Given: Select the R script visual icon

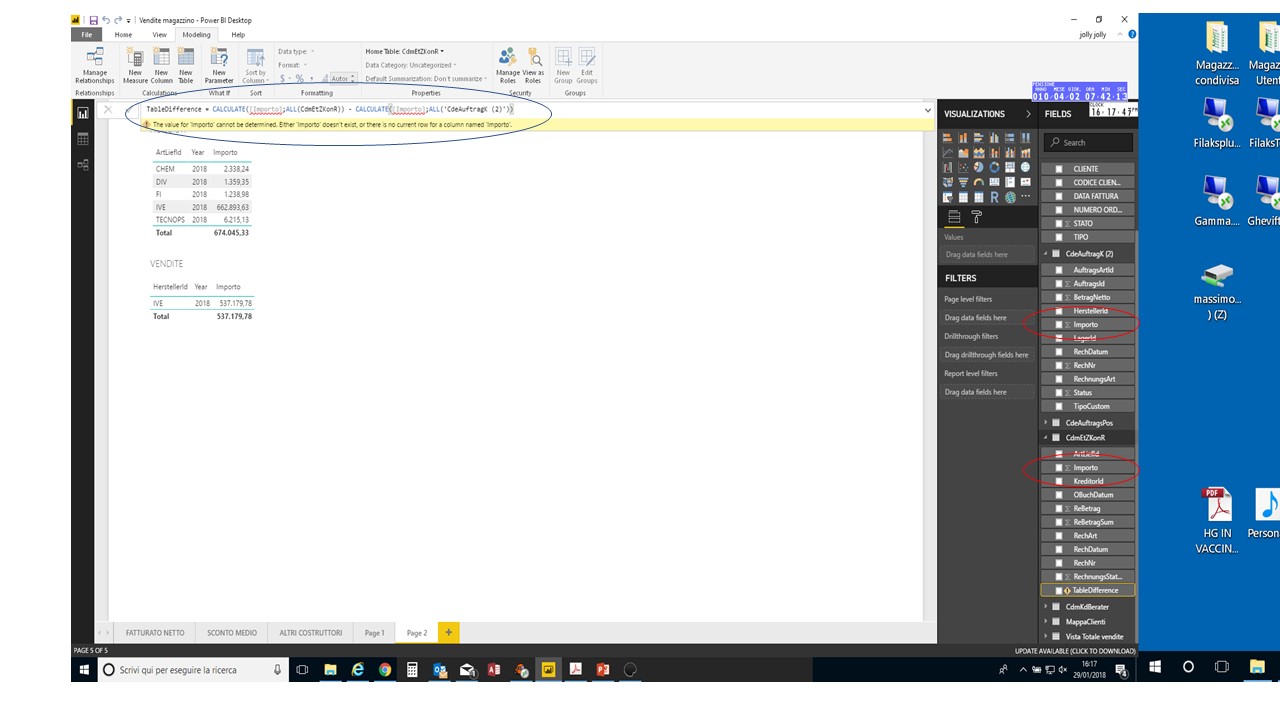Looking at the screenshot, I should (994, 197).
